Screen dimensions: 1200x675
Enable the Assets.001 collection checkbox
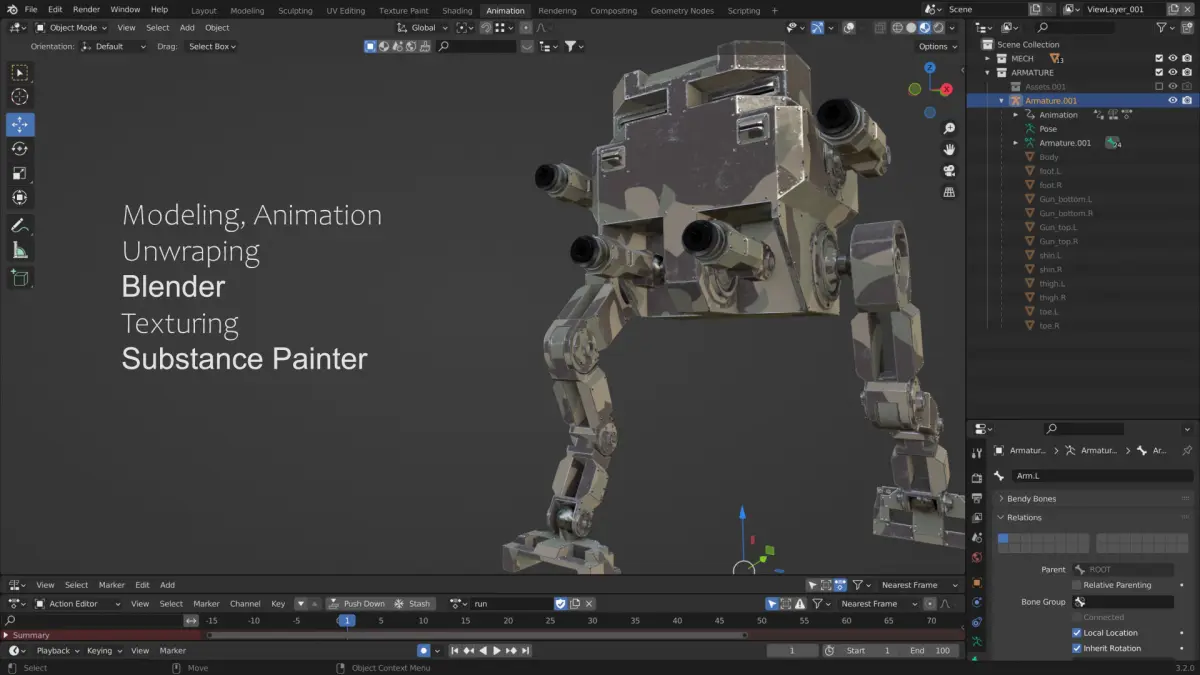pos(1159,87)
